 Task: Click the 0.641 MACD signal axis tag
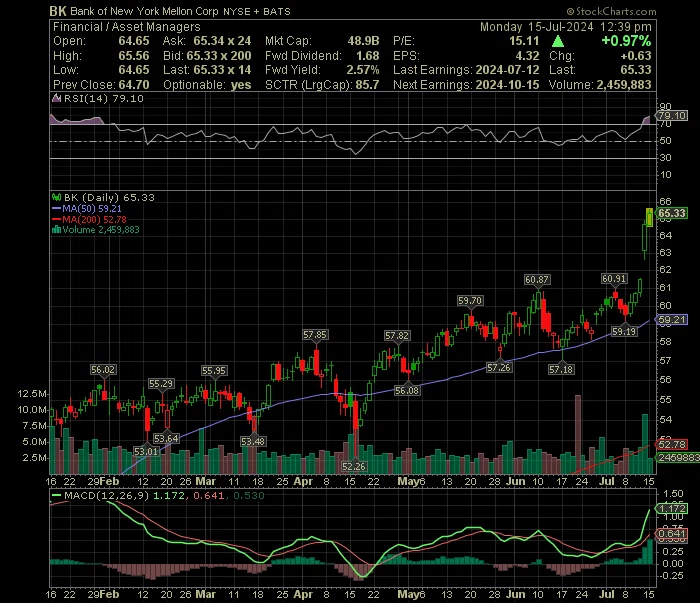[672, 534]
